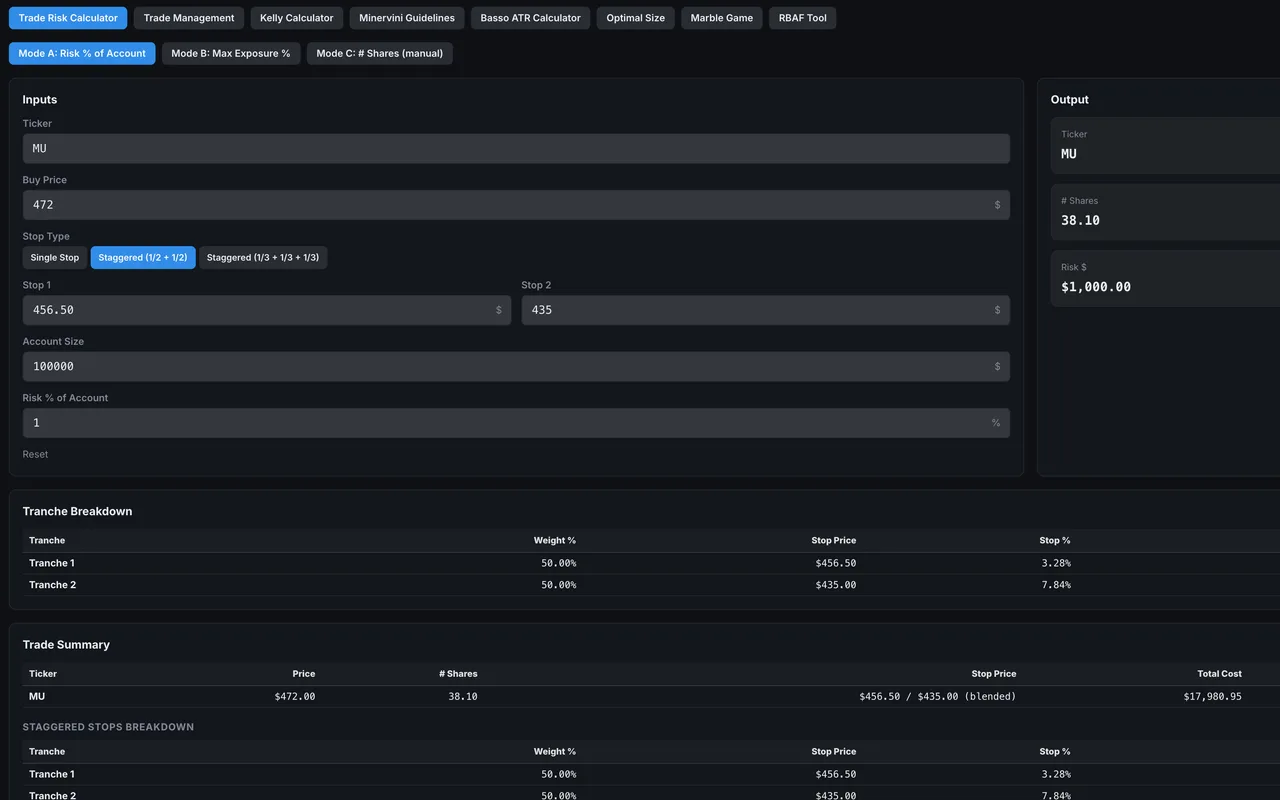Click $456.50 stop price in Tranche Breakdown
This screenshot has height=800, width=1280.
point(835,563)
